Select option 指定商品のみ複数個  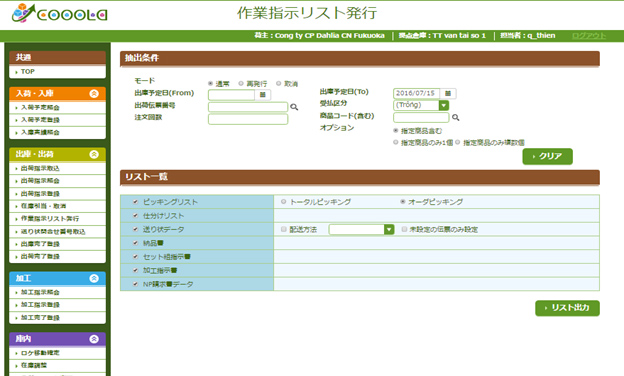tap(458, 142)
